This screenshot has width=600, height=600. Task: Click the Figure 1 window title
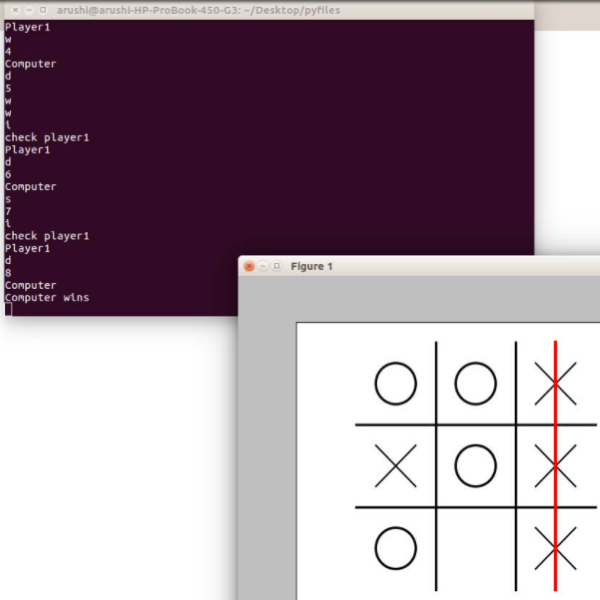click(311, 266)
